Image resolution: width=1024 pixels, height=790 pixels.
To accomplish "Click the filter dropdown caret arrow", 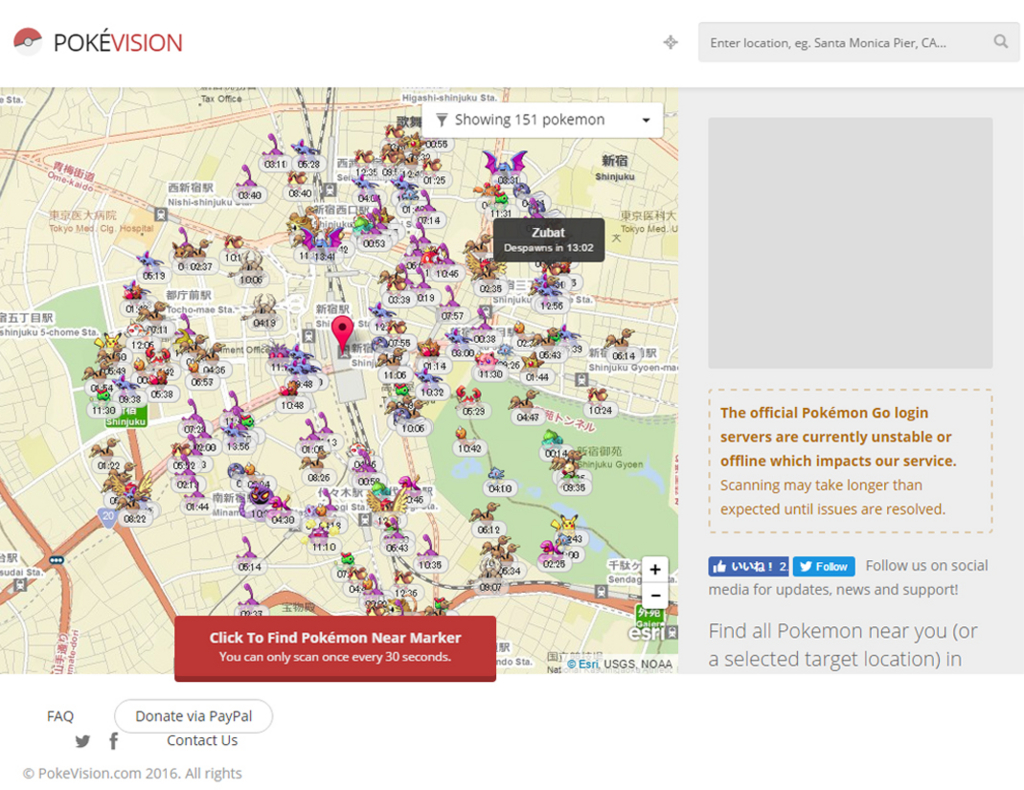I will click(646, 120).
